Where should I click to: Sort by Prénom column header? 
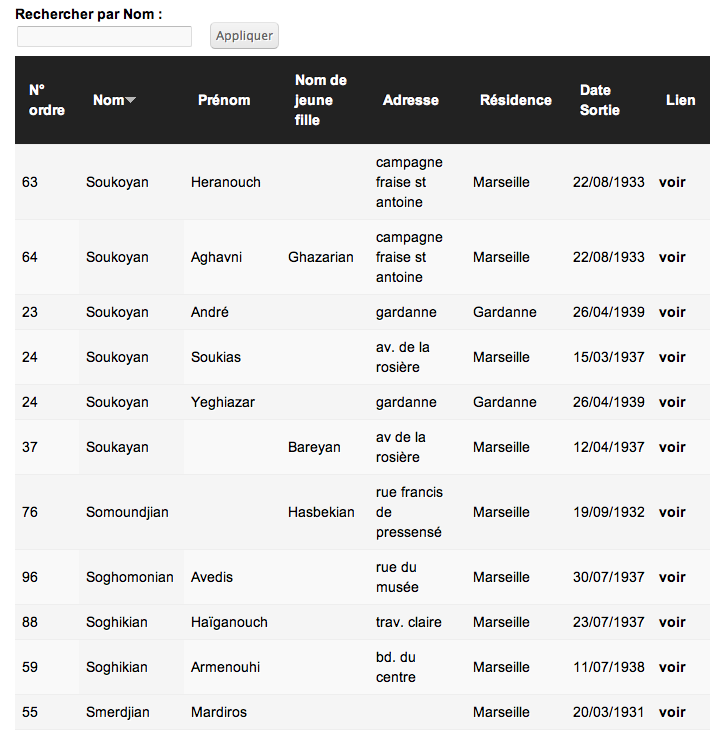224,100
